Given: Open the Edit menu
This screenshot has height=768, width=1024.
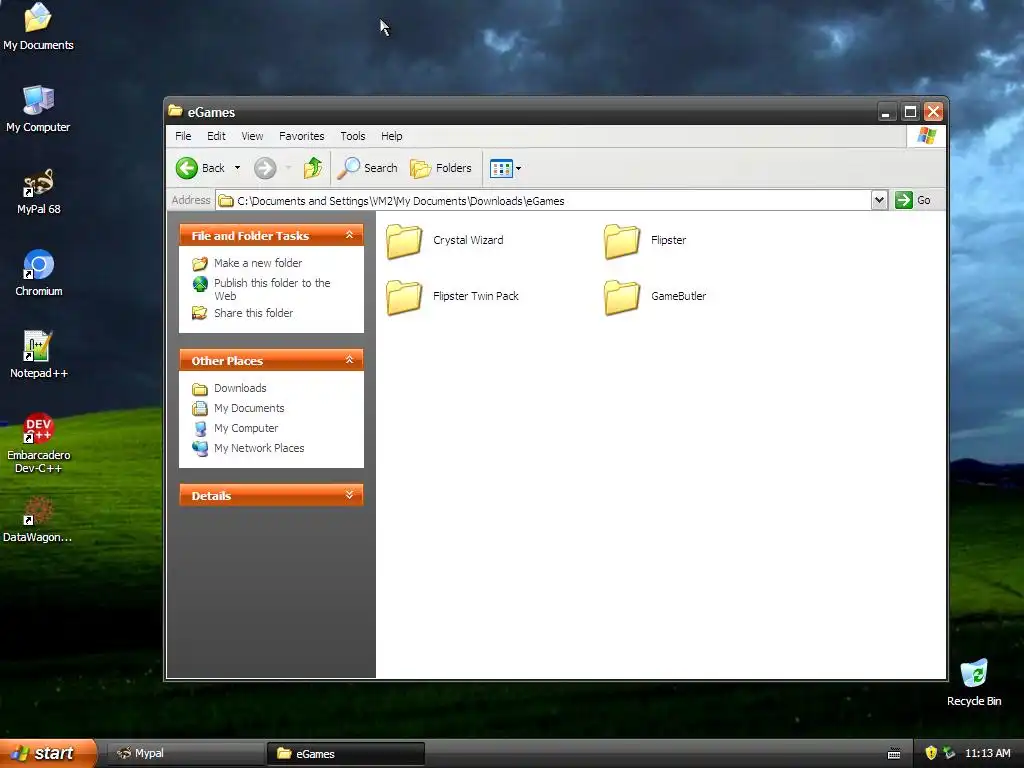Looking at the screenshot, I should (216, 136).
